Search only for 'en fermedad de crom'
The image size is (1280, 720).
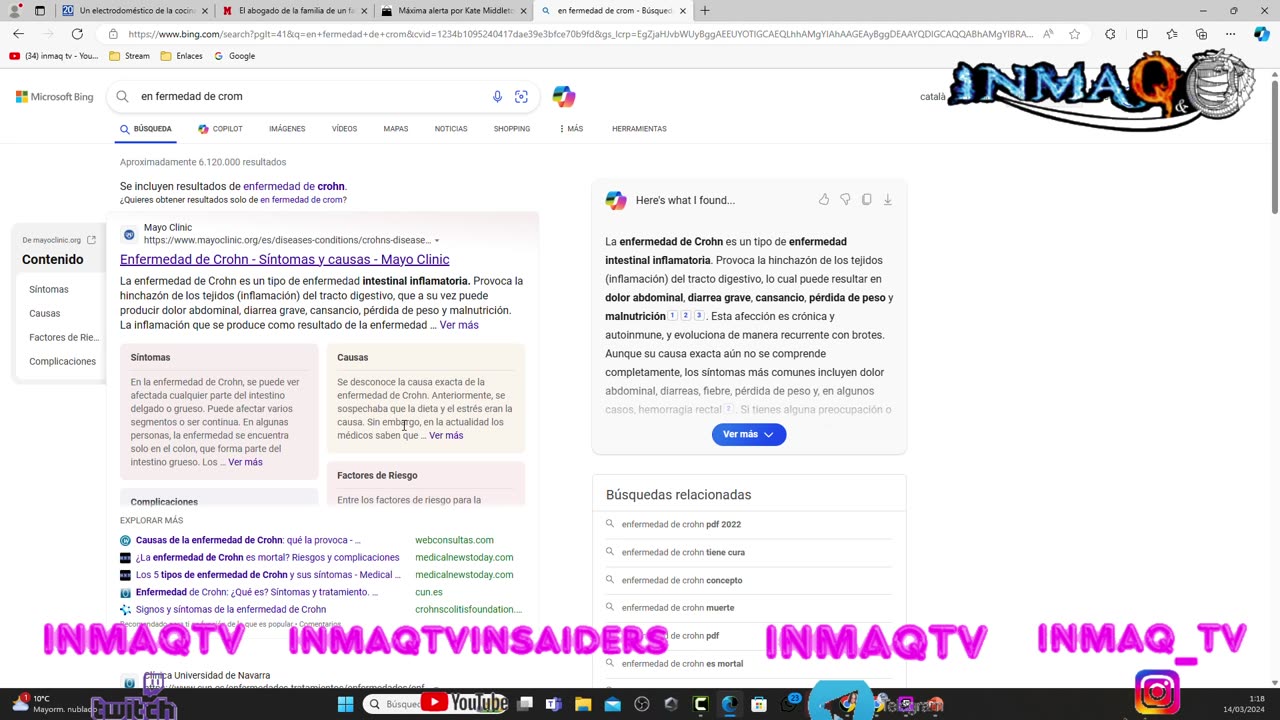[303, 200]
